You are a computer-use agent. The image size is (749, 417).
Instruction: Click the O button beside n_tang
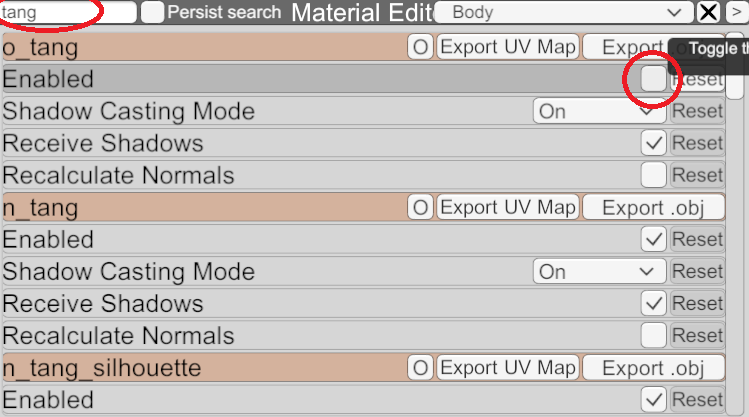coord(420,208)
